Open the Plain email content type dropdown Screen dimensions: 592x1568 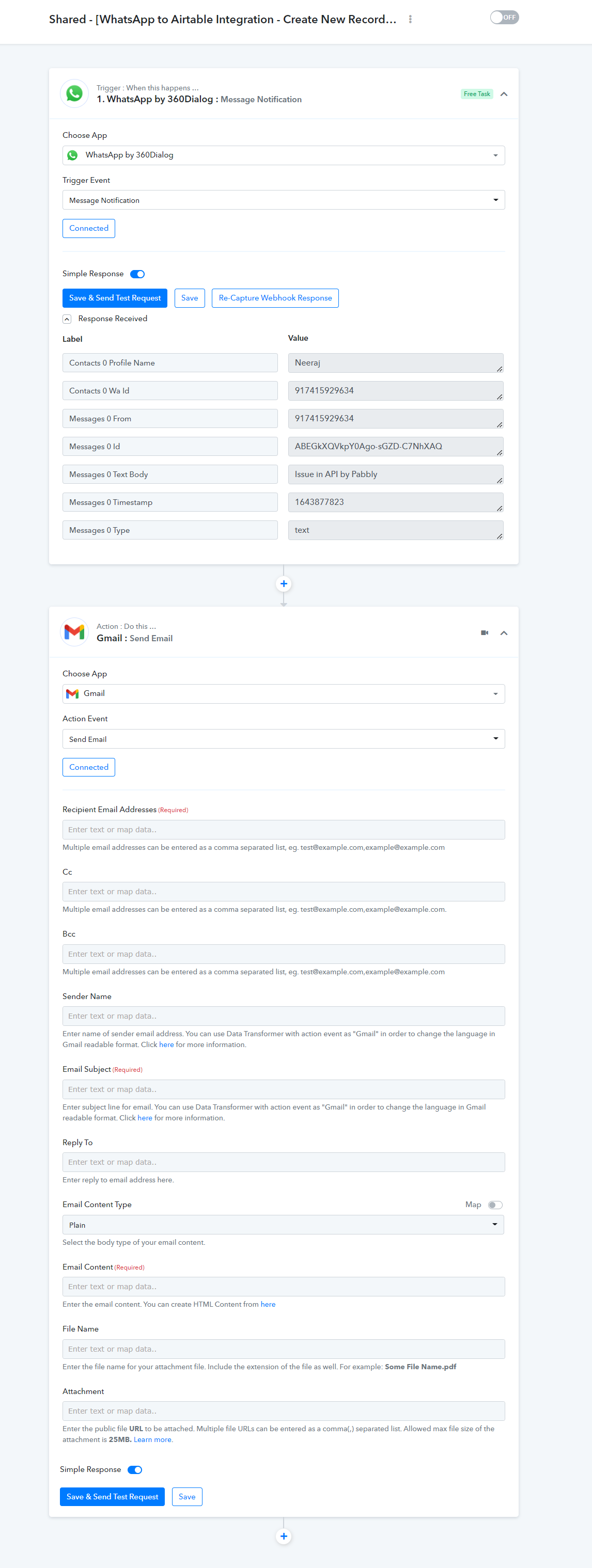pyautogui.click(x=283, y=1225)
